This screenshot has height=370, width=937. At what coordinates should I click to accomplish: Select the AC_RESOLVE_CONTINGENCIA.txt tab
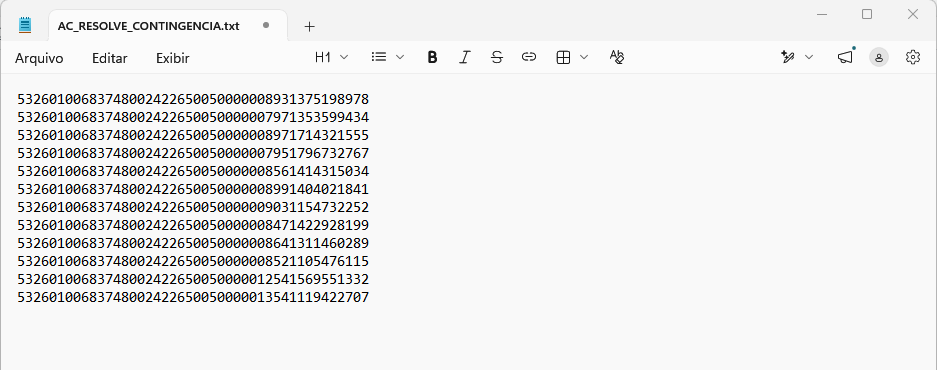167,26
